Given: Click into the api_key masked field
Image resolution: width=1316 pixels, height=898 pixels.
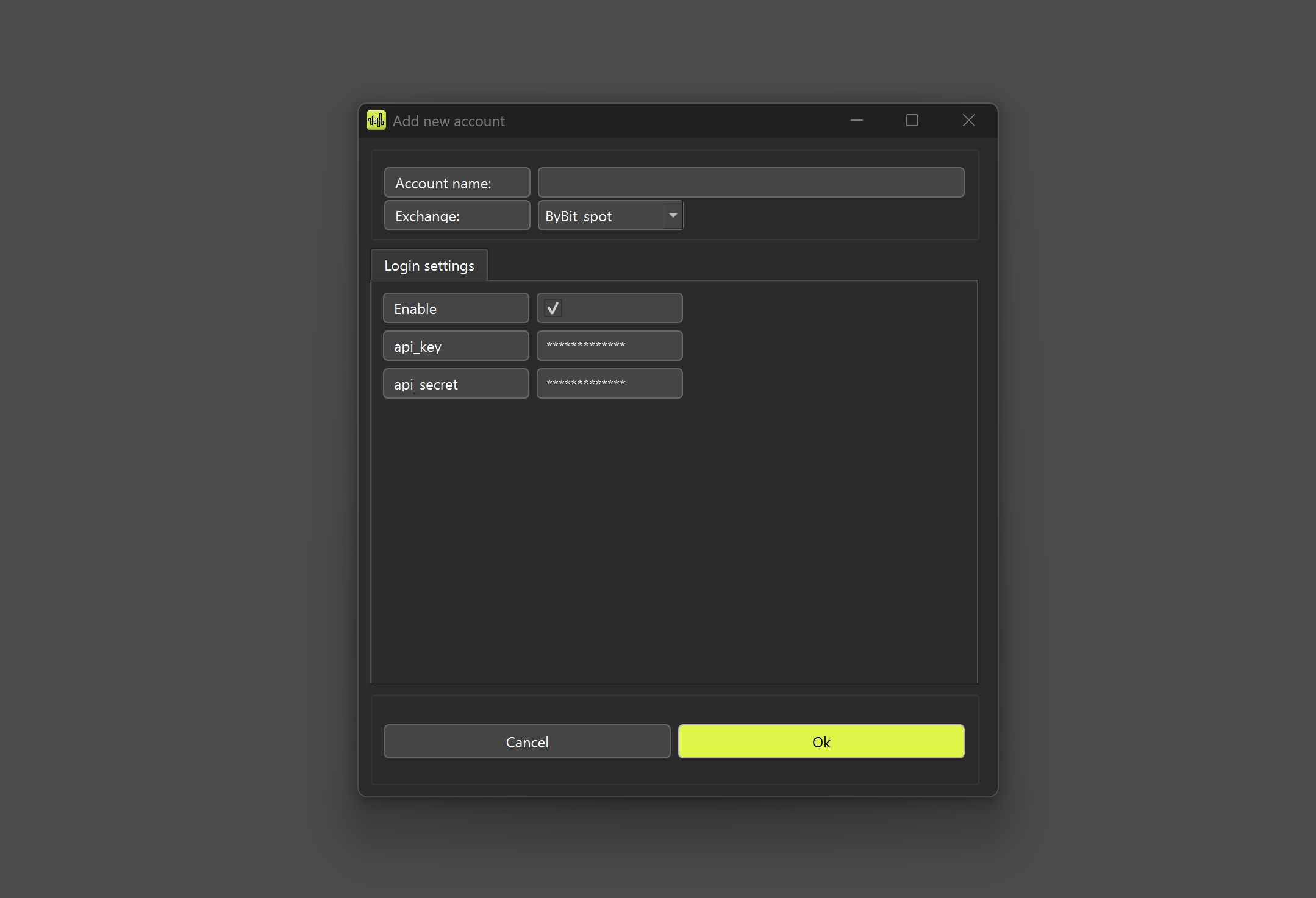Looking at the screenshot, I should 609,346.
